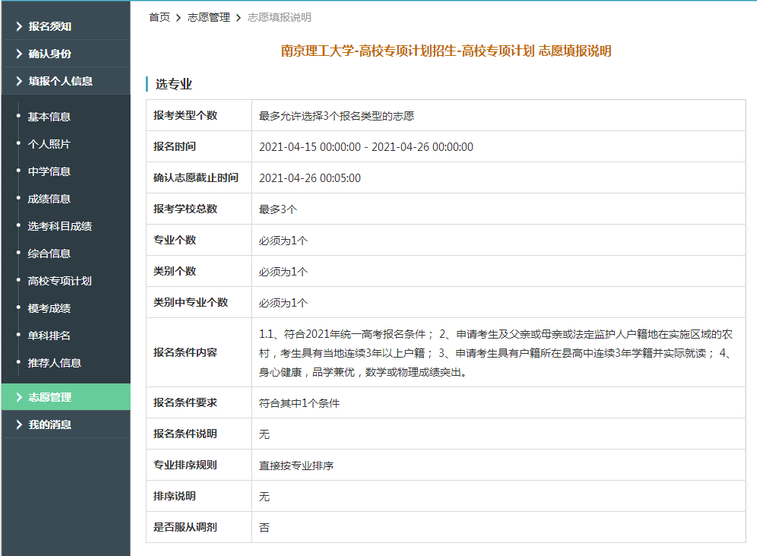The width and height of the screenshot is (757, 556).
Task: Click the 符合2021年统一高考报名条件 paragraph
Action: pos(496,353)
